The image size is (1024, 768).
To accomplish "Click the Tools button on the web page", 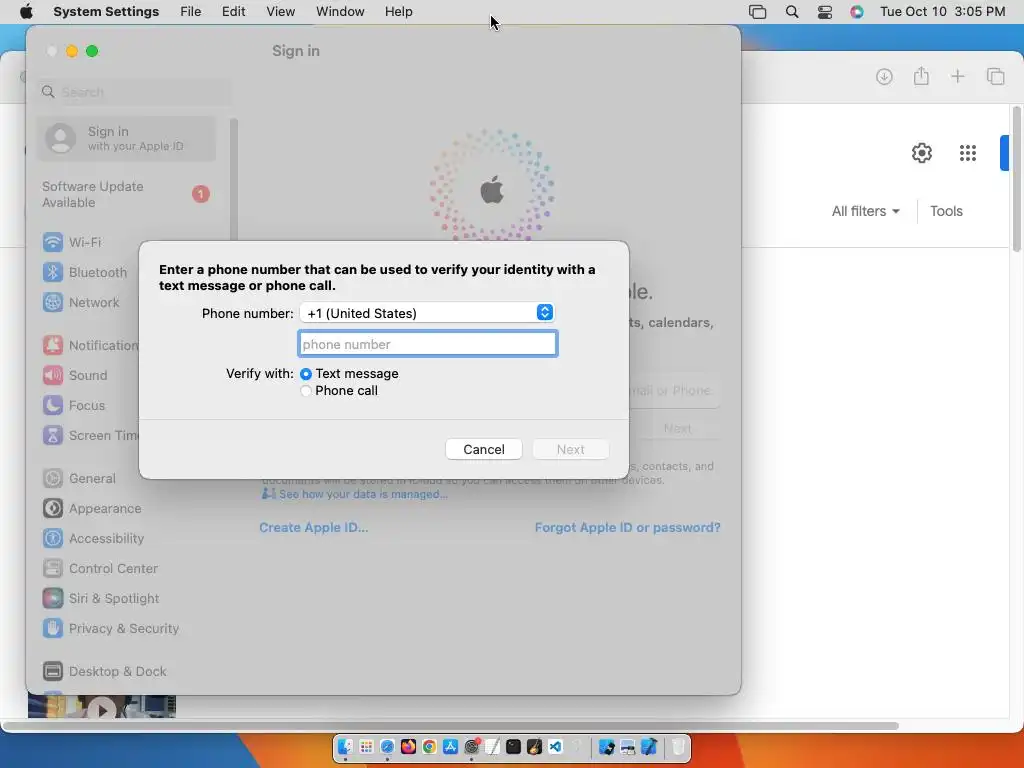I will click(x=946, y=211).
